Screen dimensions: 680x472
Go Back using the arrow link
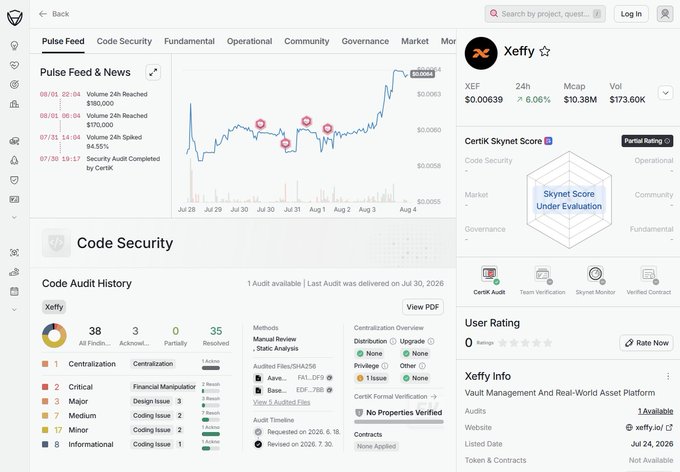click(54, 14)
